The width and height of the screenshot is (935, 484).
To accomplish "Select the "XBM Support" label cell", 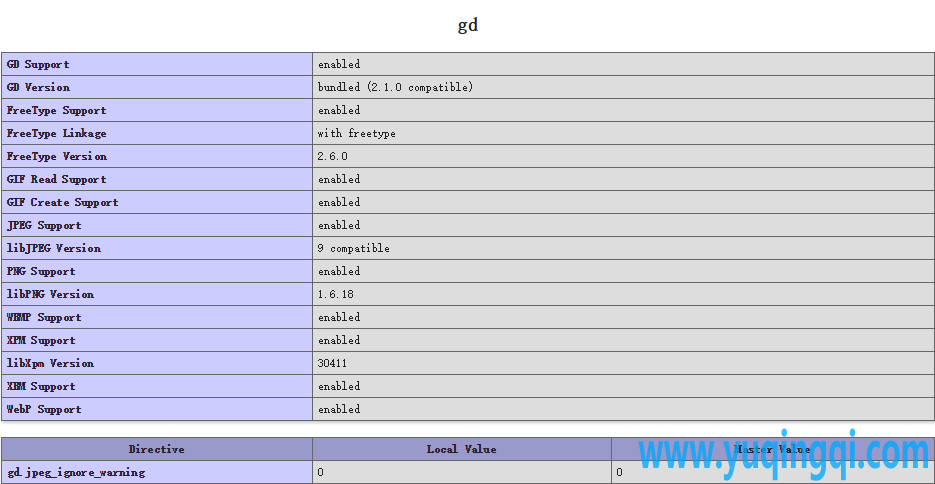I will (x=157, y=386).
